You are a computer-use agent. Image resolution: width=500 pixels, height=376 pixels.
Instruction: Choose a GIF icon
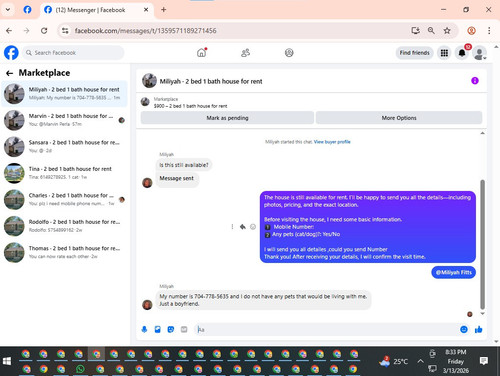184,329
